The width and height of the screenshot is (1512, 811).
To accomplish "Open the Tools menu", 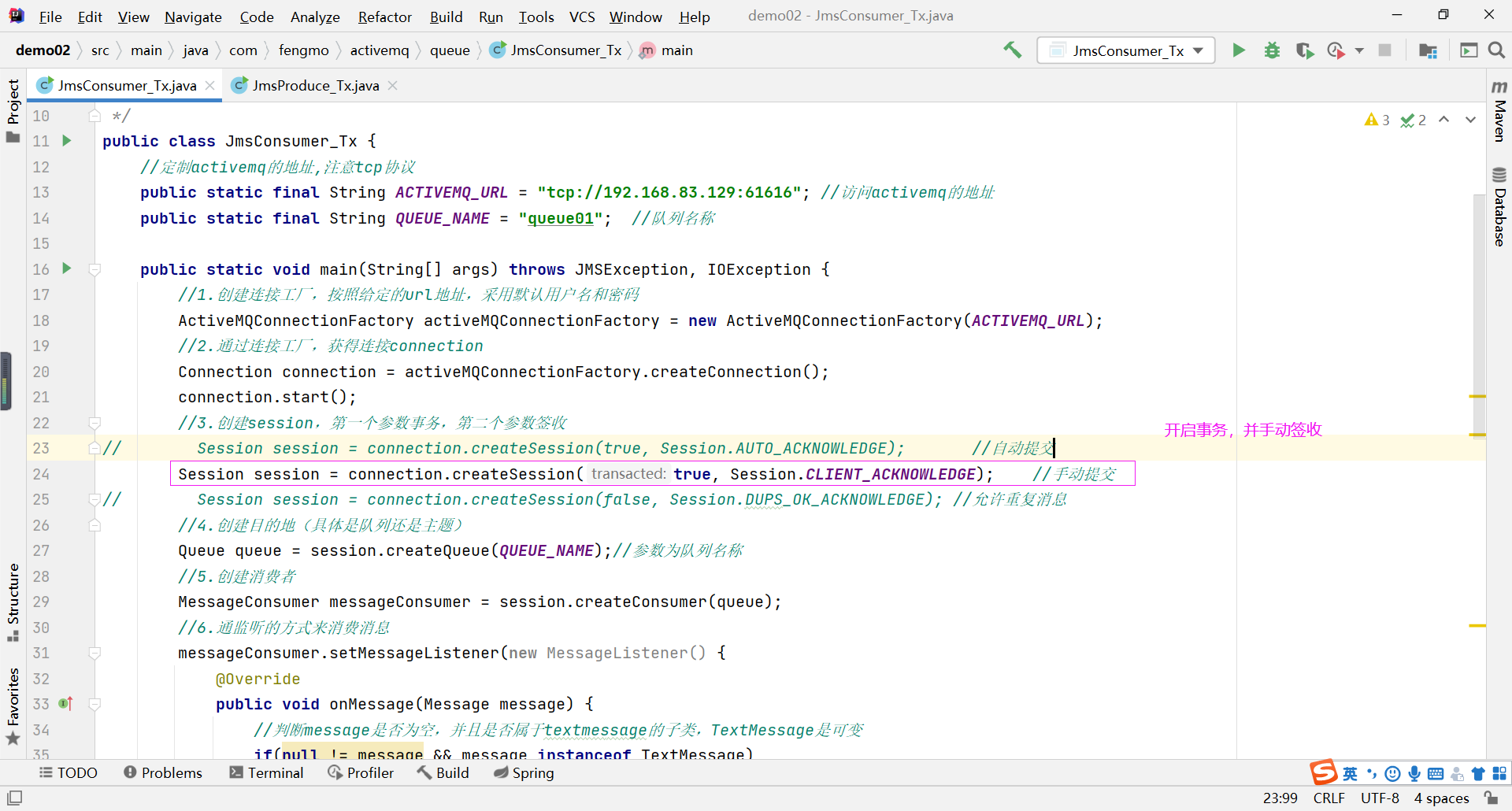I will coord(536,17).
